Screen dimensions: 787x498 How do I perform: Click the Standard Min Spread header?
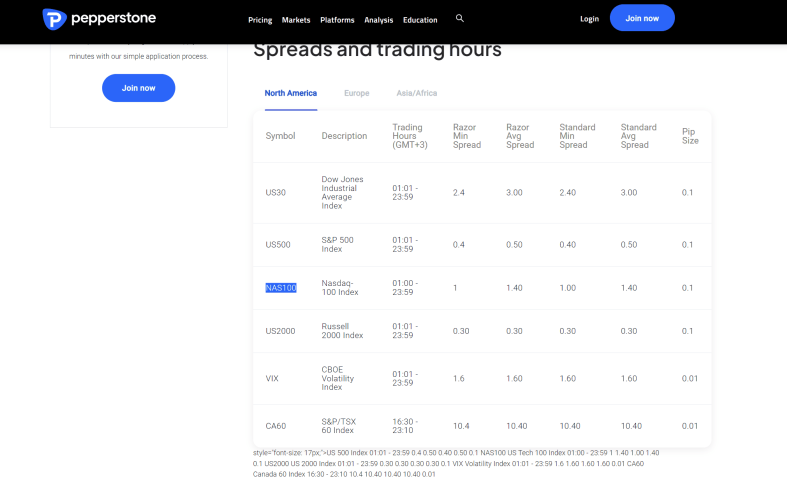[x=577, y=136]
